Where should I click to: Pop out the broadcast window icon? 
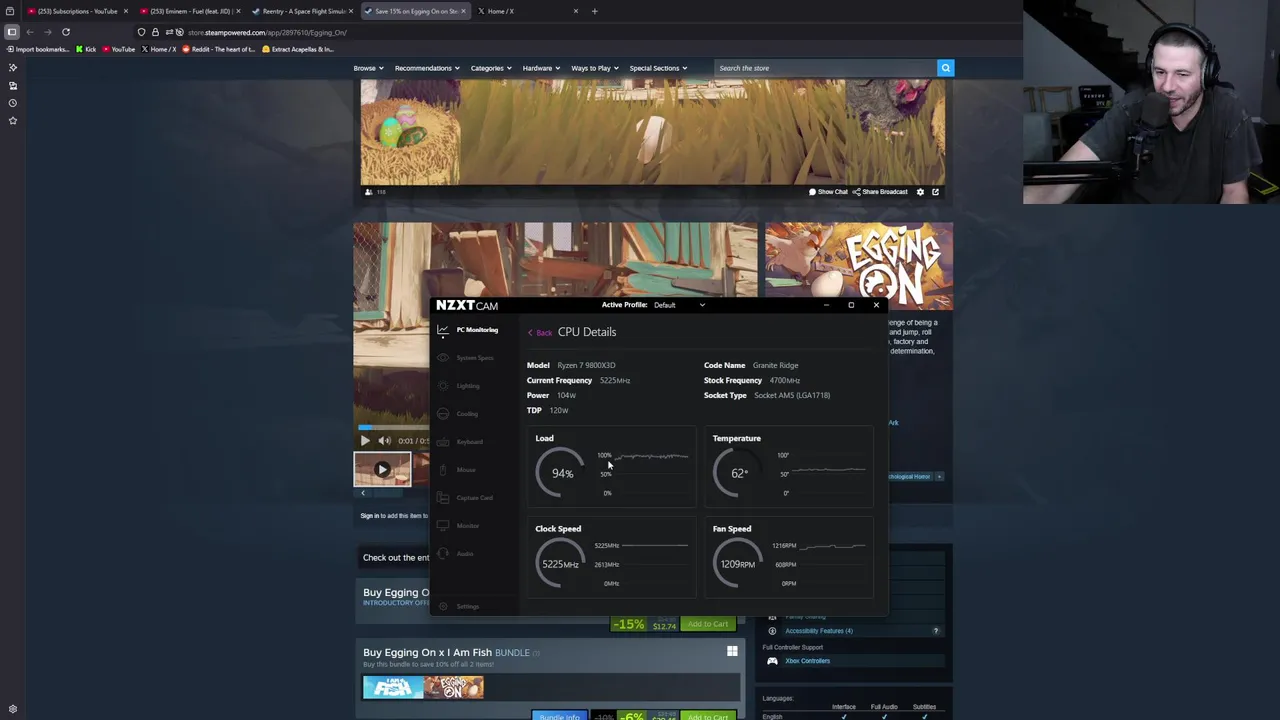point(936,192)
